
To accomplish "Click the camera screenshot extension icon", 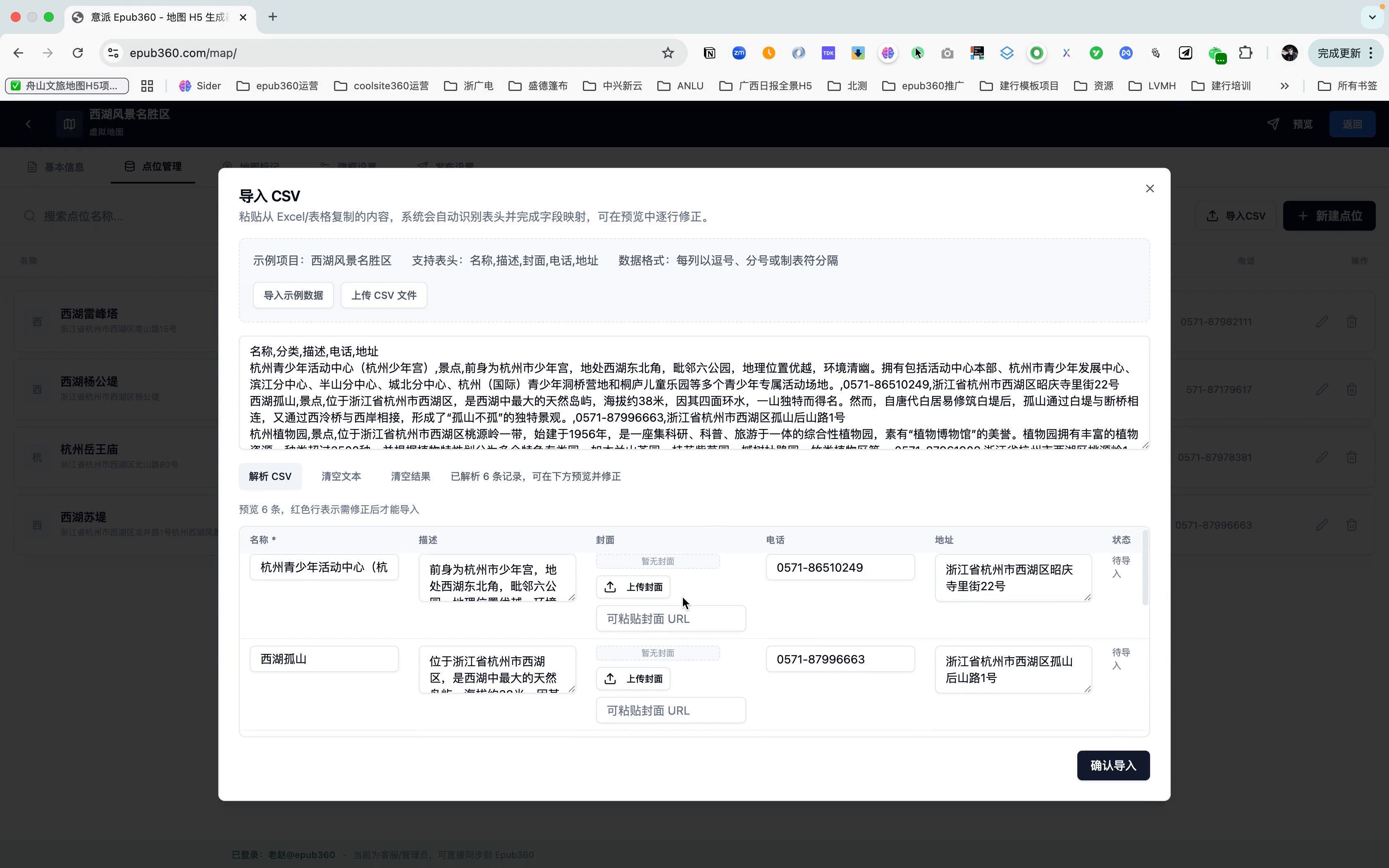I will (x=947, y=53).
